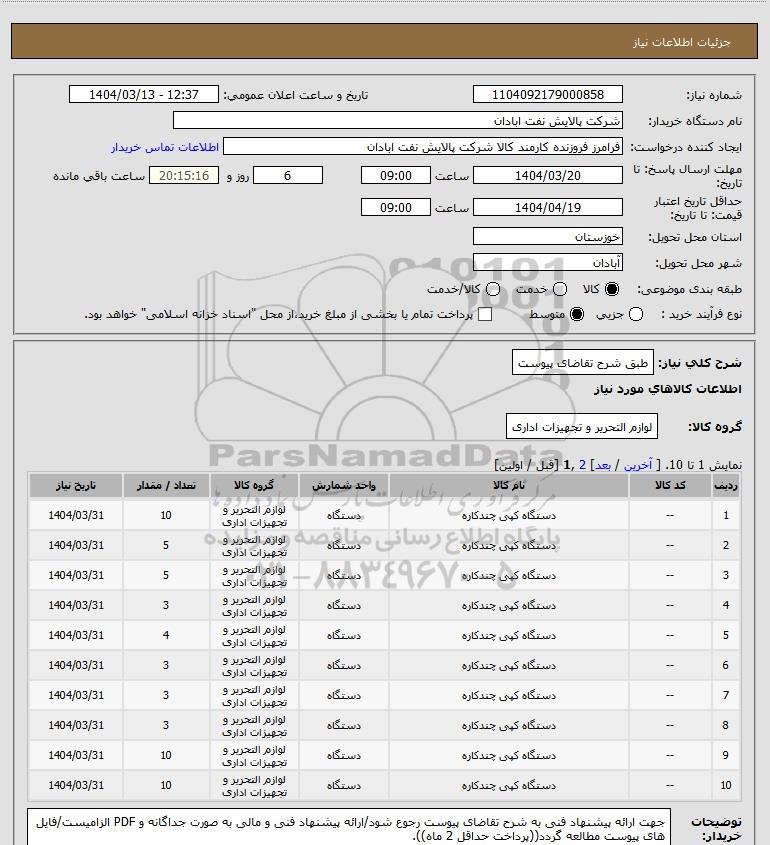Open the اطلاعات تماس خریدار link

click(x=165, y=147)
